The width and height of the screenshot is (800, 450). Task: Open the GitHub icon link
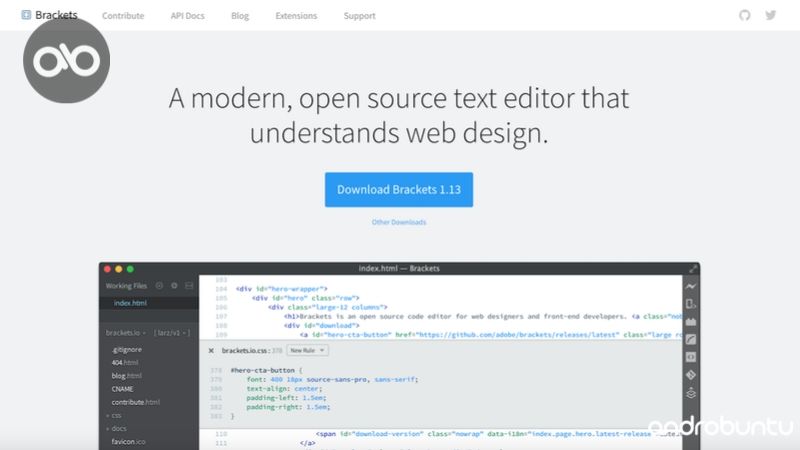click(x=744, y=15)
